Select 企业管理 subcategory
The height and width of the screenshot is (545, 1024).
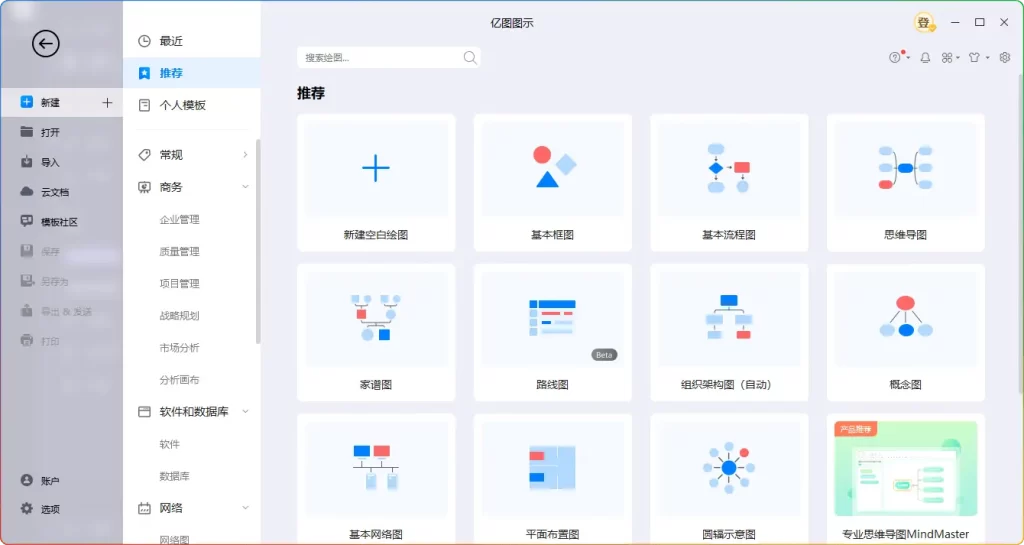click(x=180, y=219)
